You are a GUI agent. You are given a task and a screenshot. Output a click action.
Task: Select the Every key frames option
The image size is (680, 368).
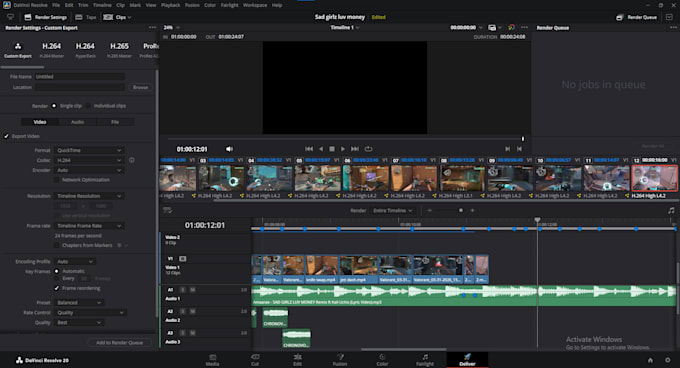[x=56, y=278]
